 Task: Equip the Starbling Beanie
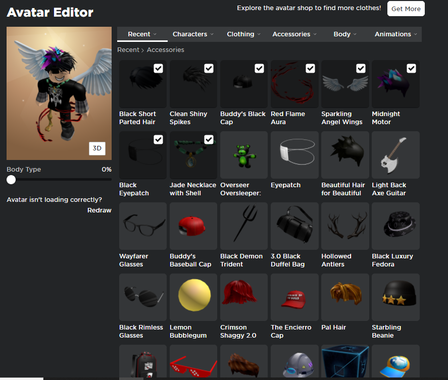[x=396, y=297]
